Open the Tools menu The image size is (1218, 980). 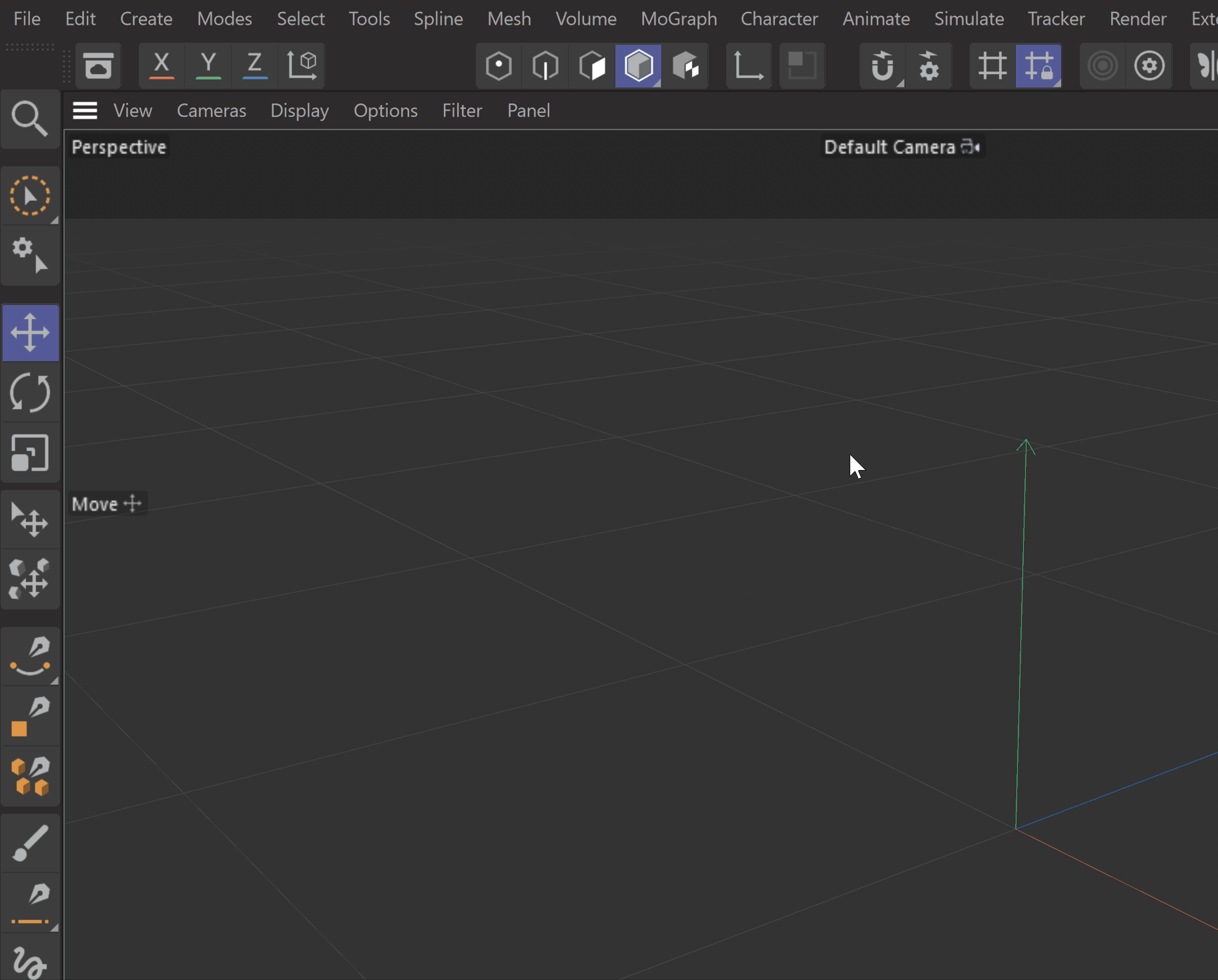point(369,19)
